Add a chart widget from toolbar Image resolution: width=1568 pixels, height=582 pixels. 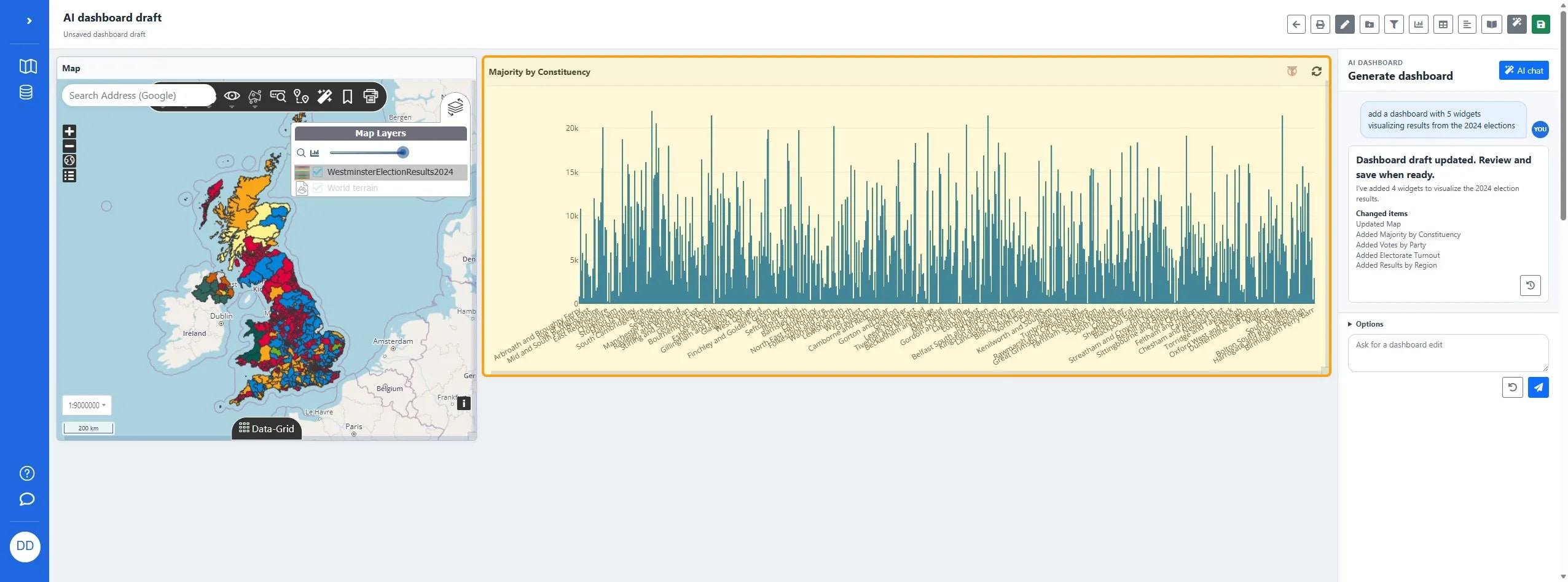(x=1419, y=25)
